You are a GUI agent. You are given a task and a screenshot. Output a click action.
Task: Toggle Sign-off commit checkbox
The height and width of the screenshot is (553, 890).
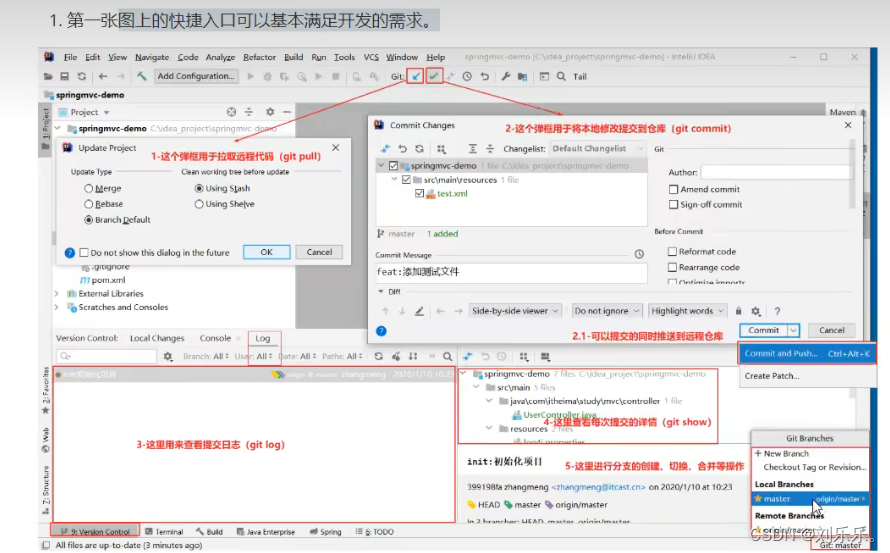click(673, 204)
